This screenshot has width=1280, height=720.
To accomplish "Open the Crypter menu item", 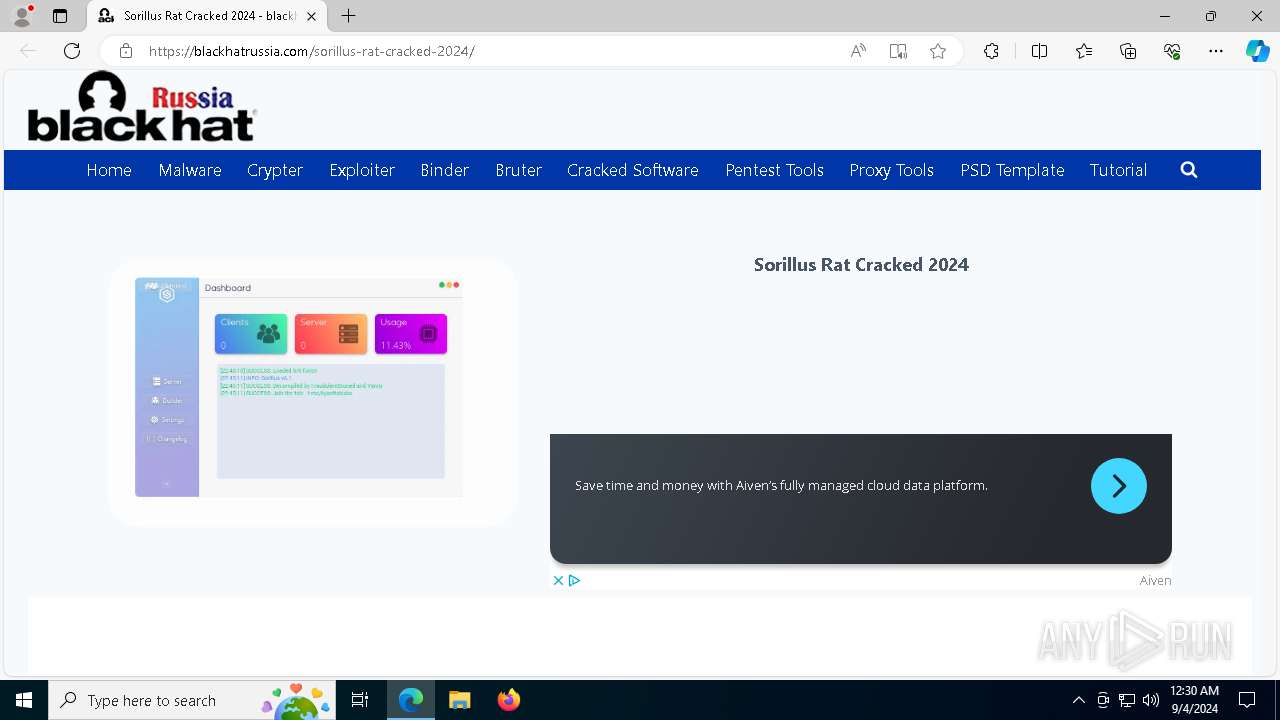I will click(x=275, y=170).
